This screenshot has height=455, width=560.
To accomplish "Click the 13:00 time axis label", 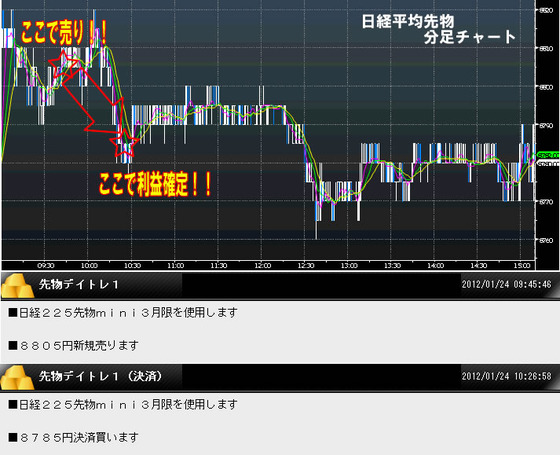I will click(349, 266).
